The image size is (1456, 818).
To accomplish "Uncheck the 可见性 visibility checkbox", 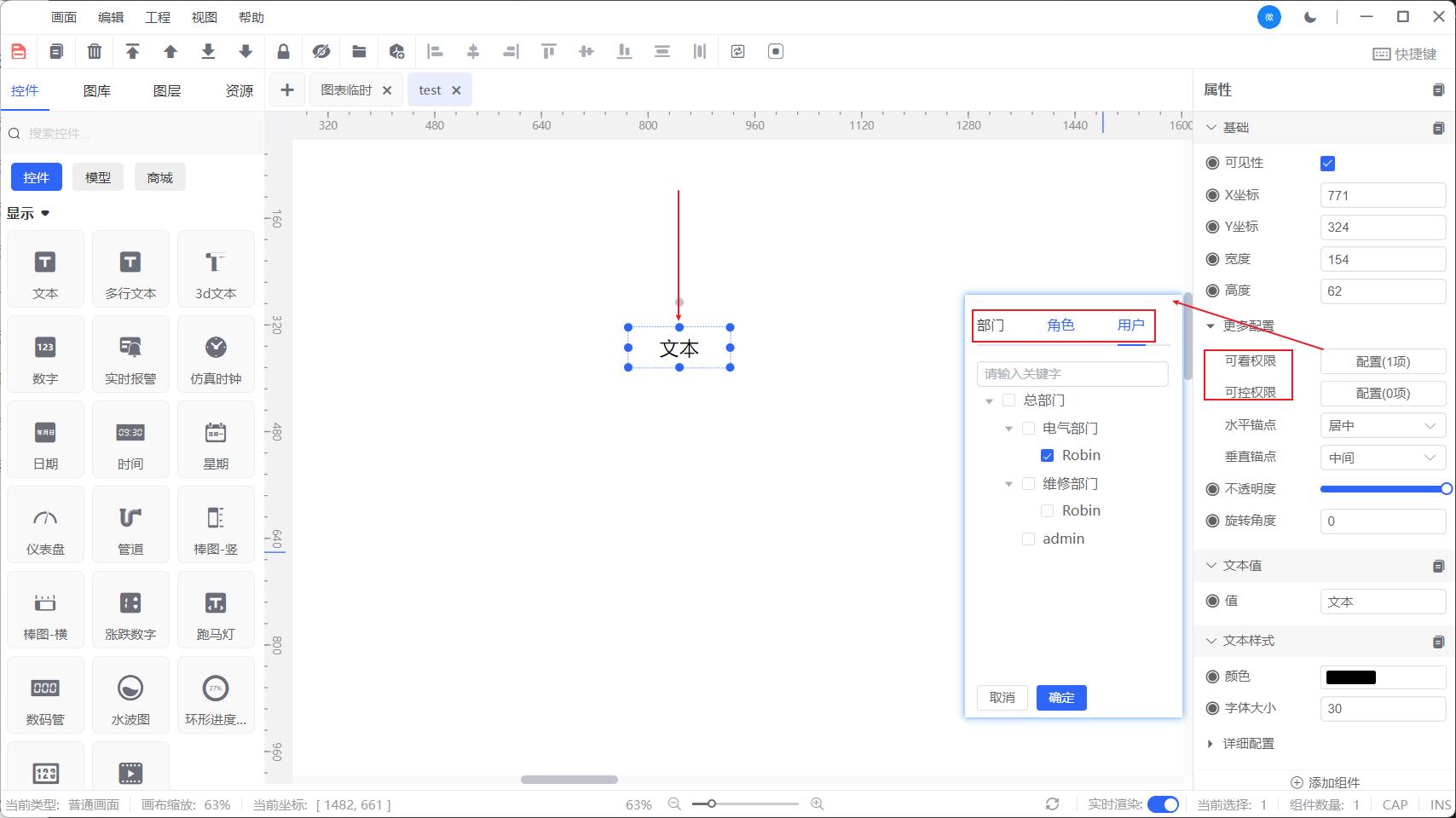I will click(x=1327, y=164).
